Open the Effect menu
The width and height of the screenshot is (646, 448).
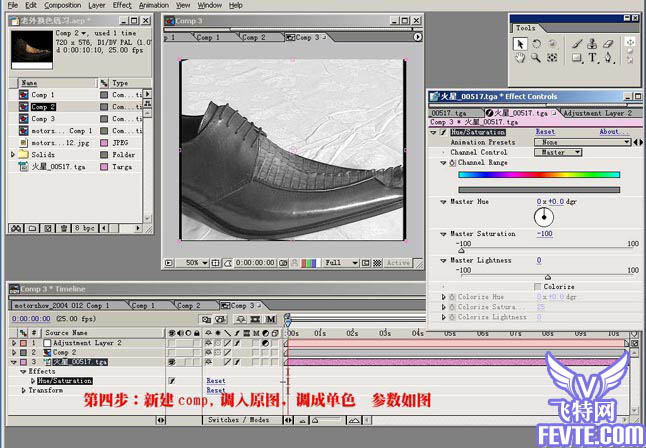point(122,5)
